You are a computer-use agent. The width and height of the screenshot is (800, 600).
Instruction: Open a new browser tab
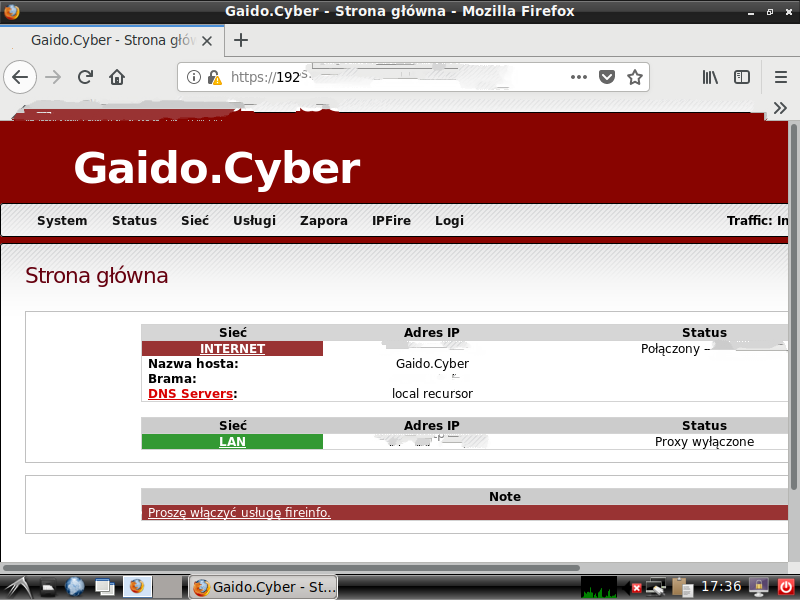(240, 40)
